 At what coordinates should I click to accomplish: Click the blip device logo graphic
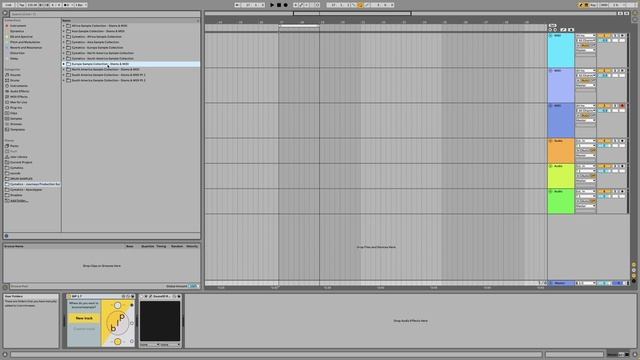coord(118,323)
